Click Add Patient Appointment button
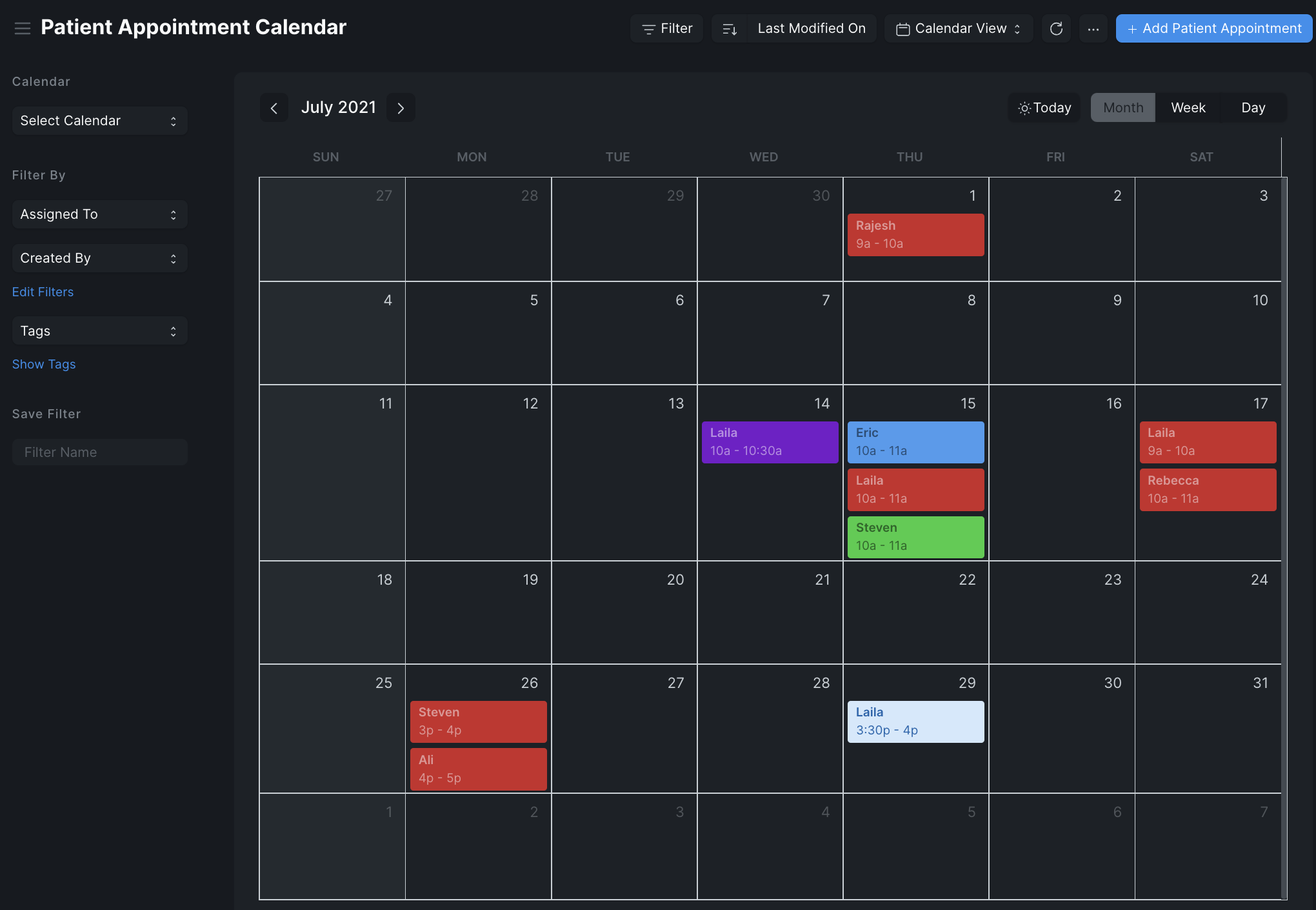This screenshot has height=910, width=1316. pyautogui.click(x=1214, y=28)
